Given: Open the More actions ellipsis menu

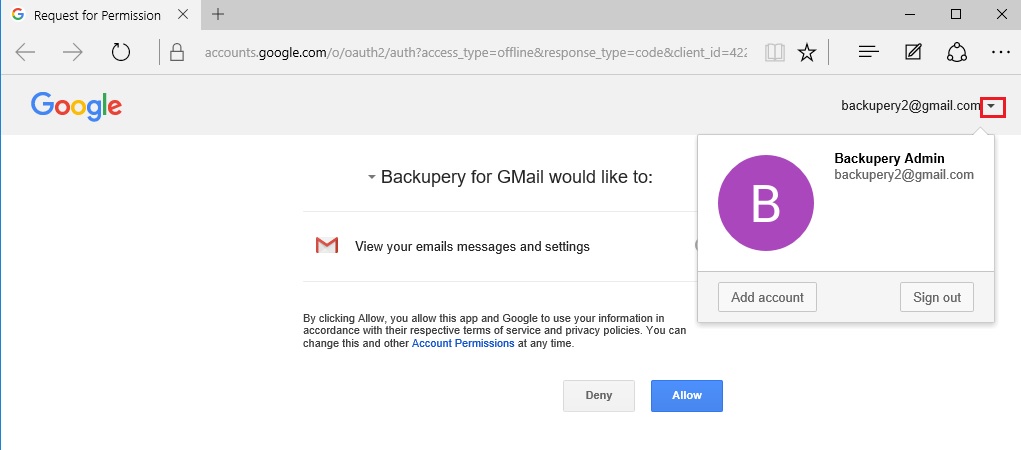Looking at the screenshot, I should (x=1000, y=53).
